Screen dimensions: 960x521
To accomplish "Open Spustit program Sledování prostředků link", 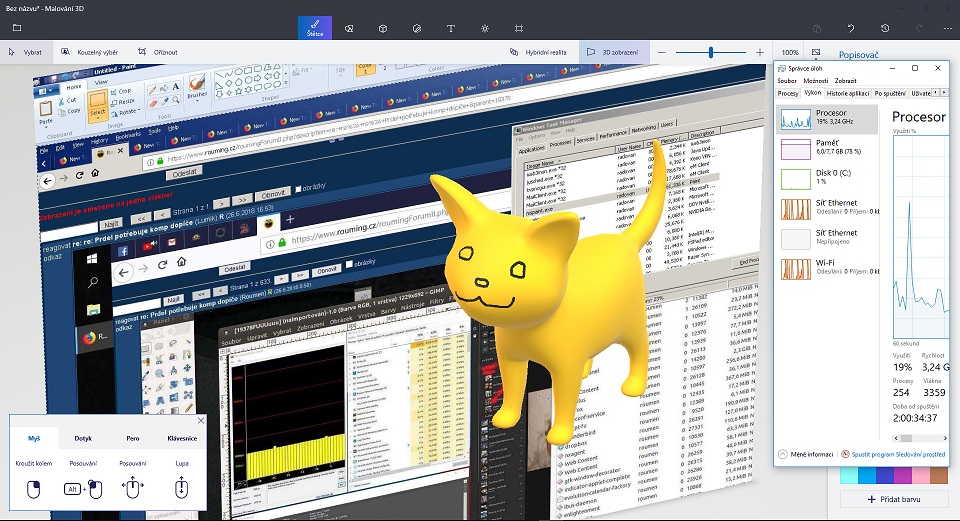I will [898, 454].
